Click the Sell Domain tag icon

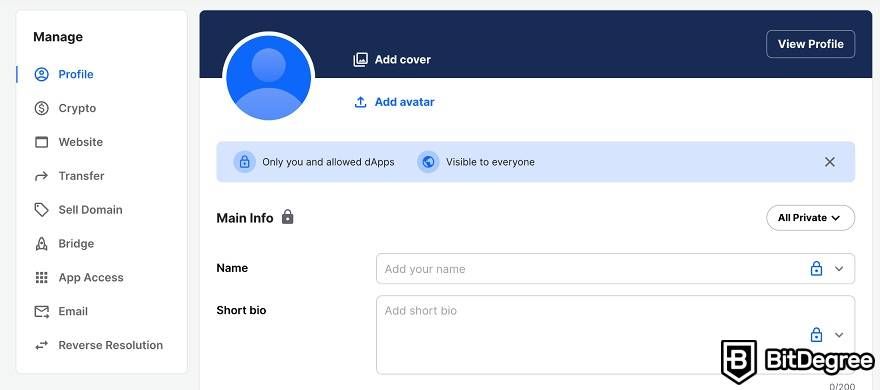(42, 210)
